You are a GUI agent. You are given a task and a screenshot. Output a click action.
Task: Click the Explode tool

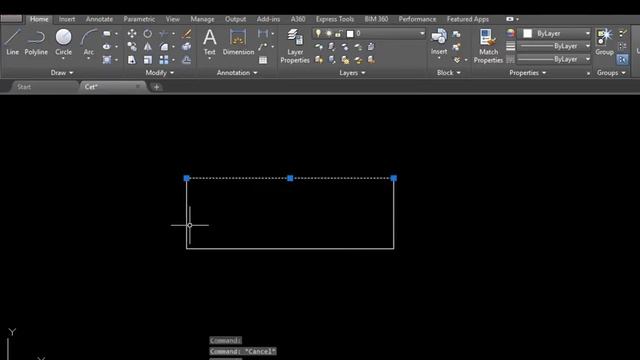tap(186, 47)
